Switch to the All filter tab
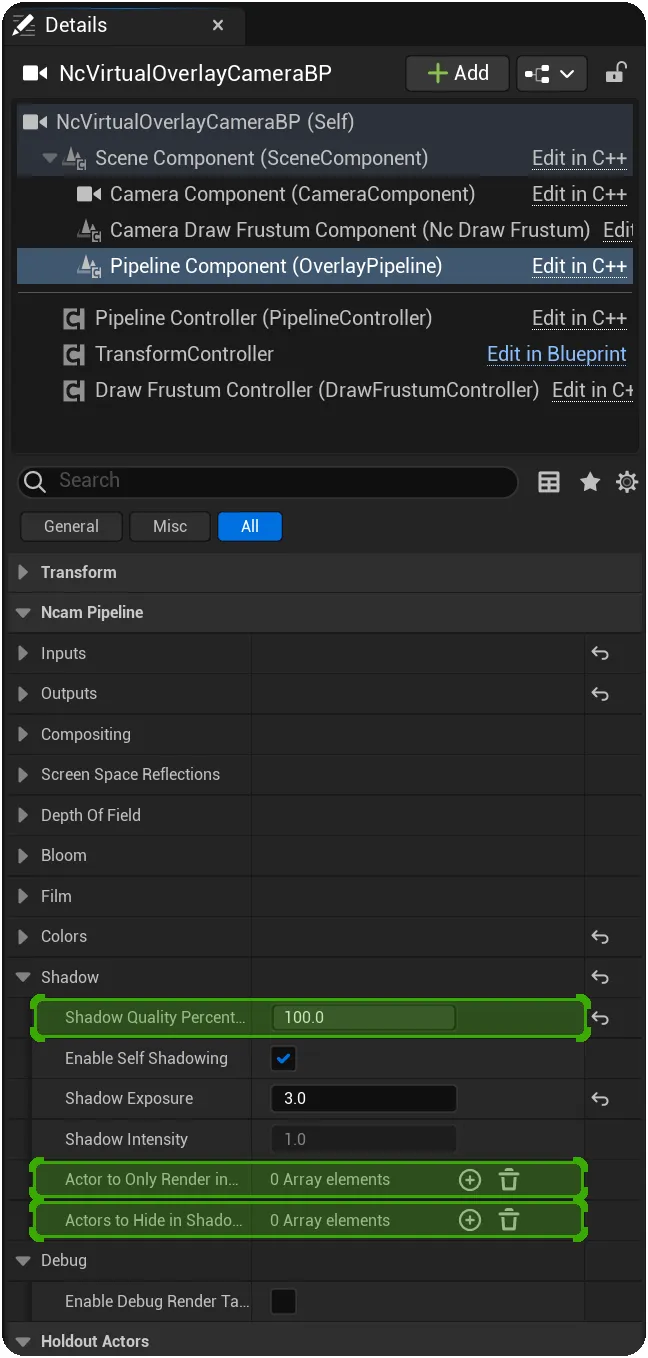648x1358 pixels. pyautogui.click(x=250, y=526)
